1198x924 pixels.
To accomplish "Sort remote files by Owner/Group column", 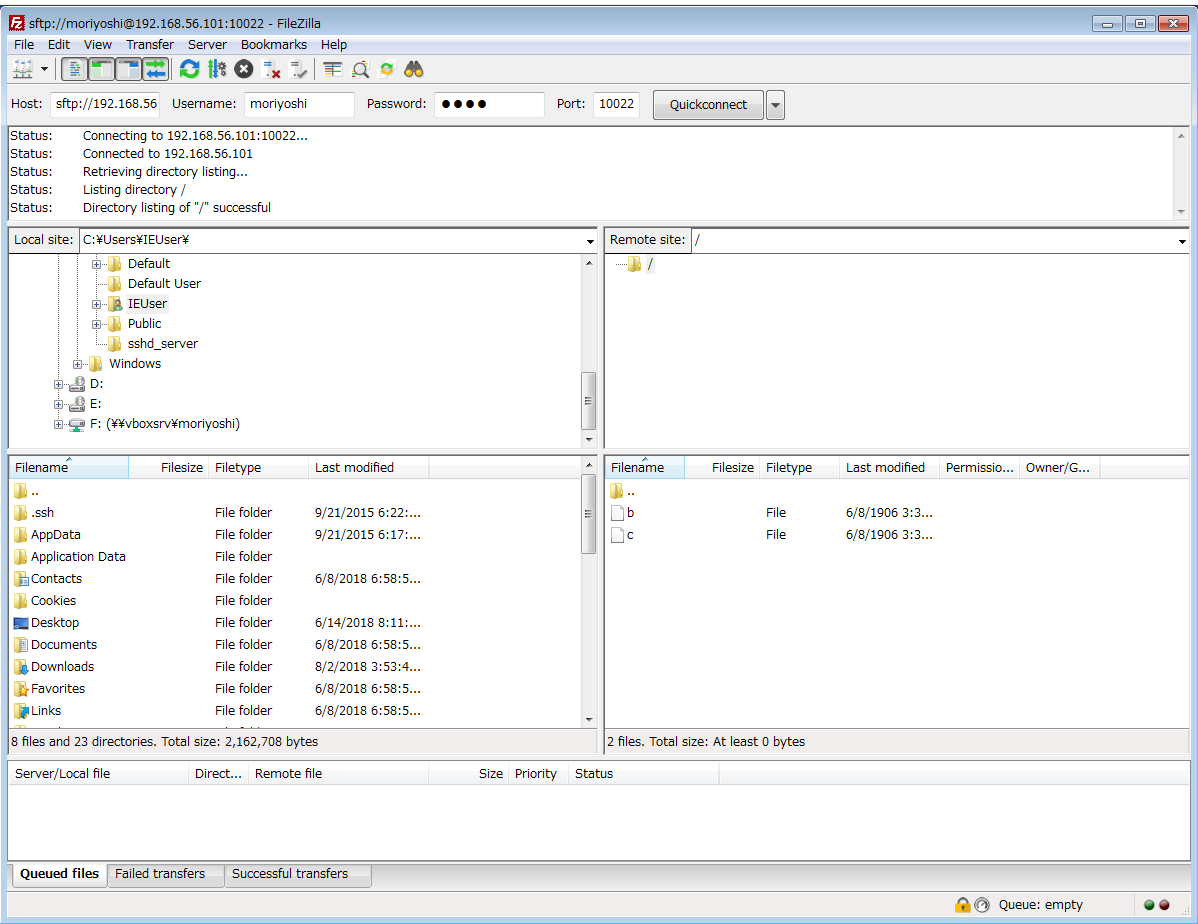I will click(x=1059, y=468).
